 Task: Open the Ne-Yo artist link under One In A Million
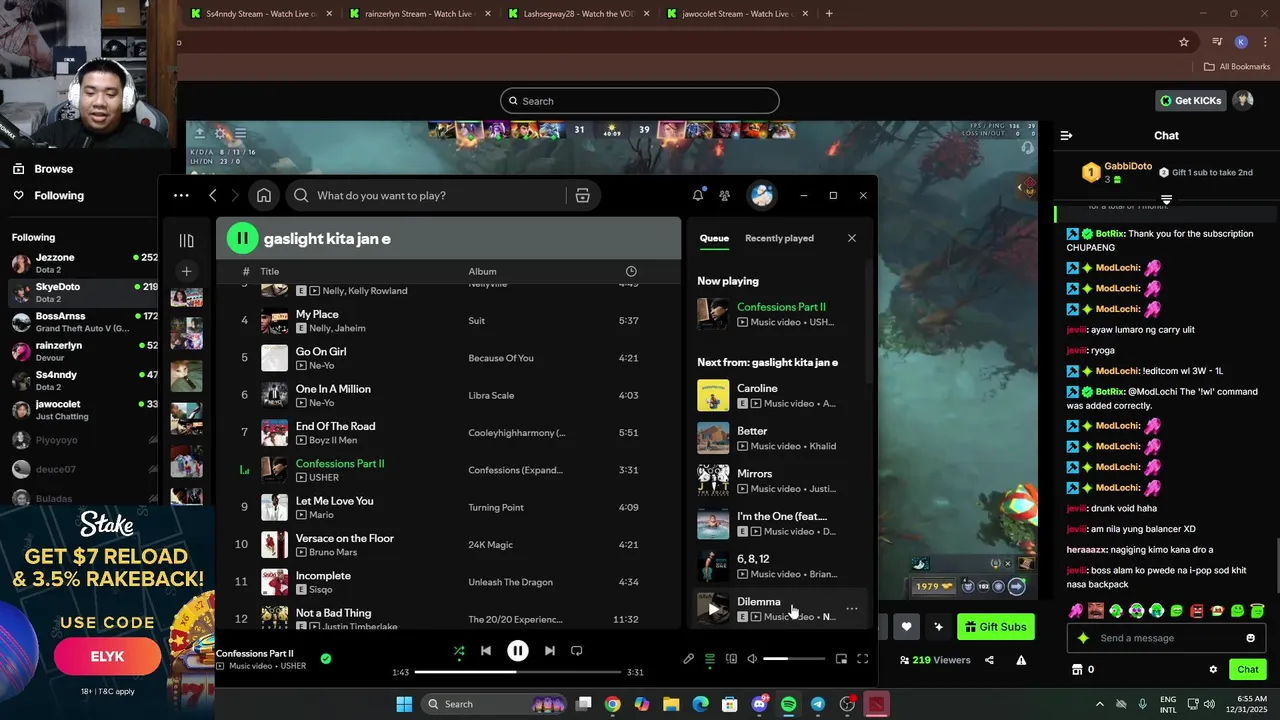(x=322, y=403)
